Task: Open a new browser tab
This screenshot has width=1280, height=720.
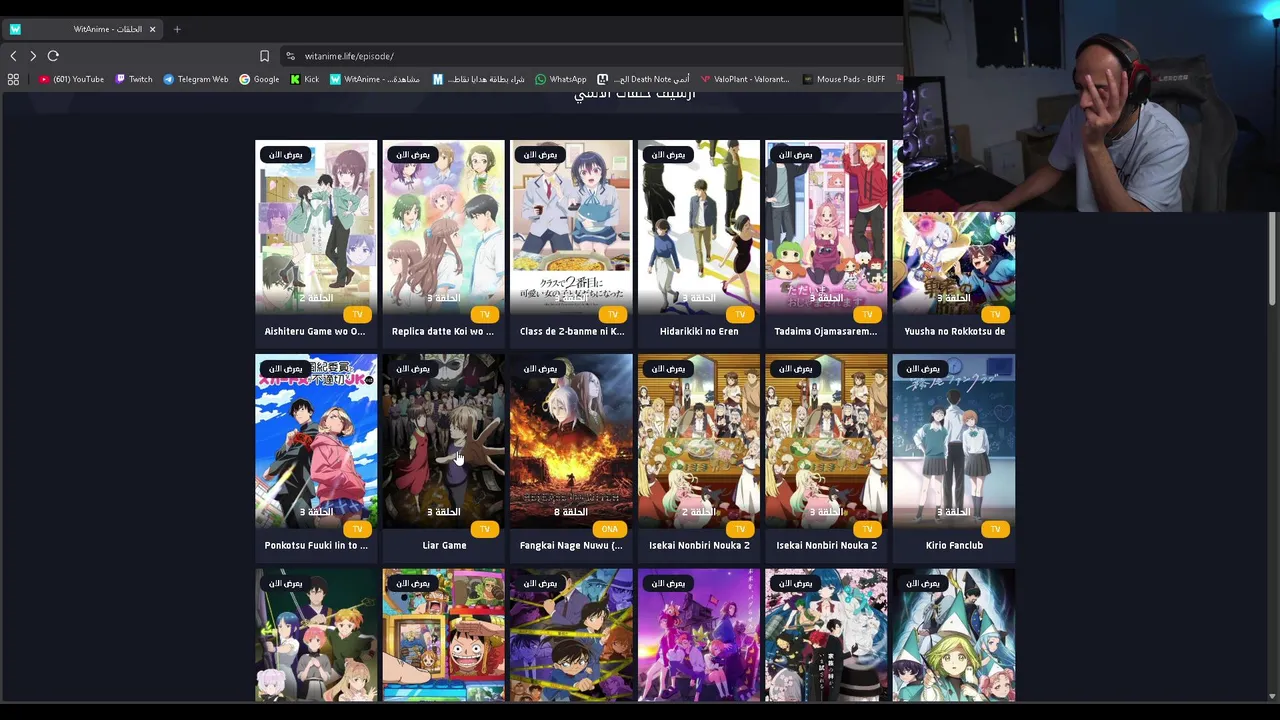Action: [x=177, y=29]
